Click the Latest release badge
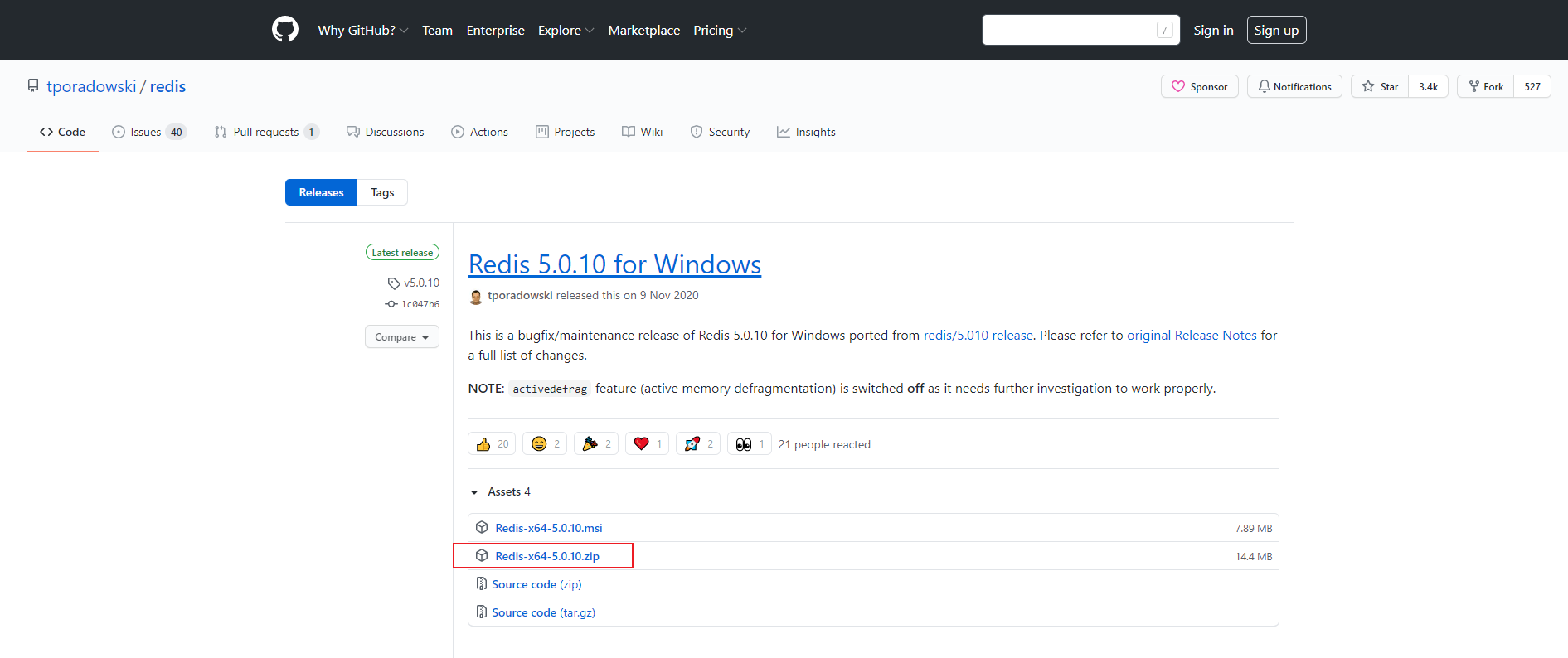 click(x=402, y=252)
